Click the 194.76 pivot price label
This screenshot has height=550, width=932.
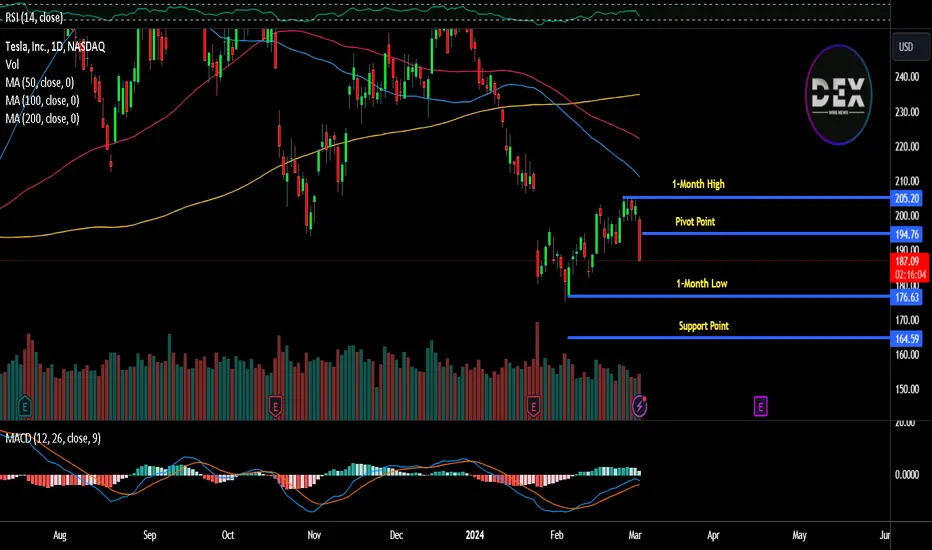(906, 234)
